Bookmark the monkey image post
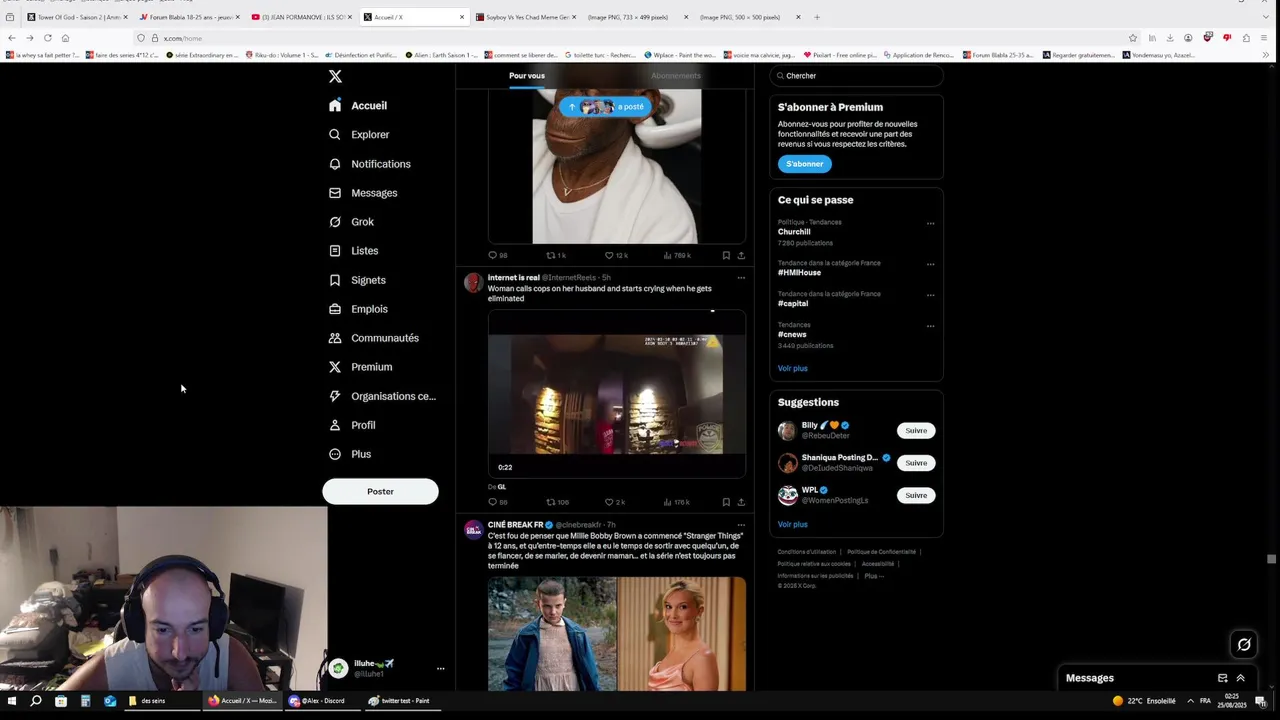 tap(726, 255)
